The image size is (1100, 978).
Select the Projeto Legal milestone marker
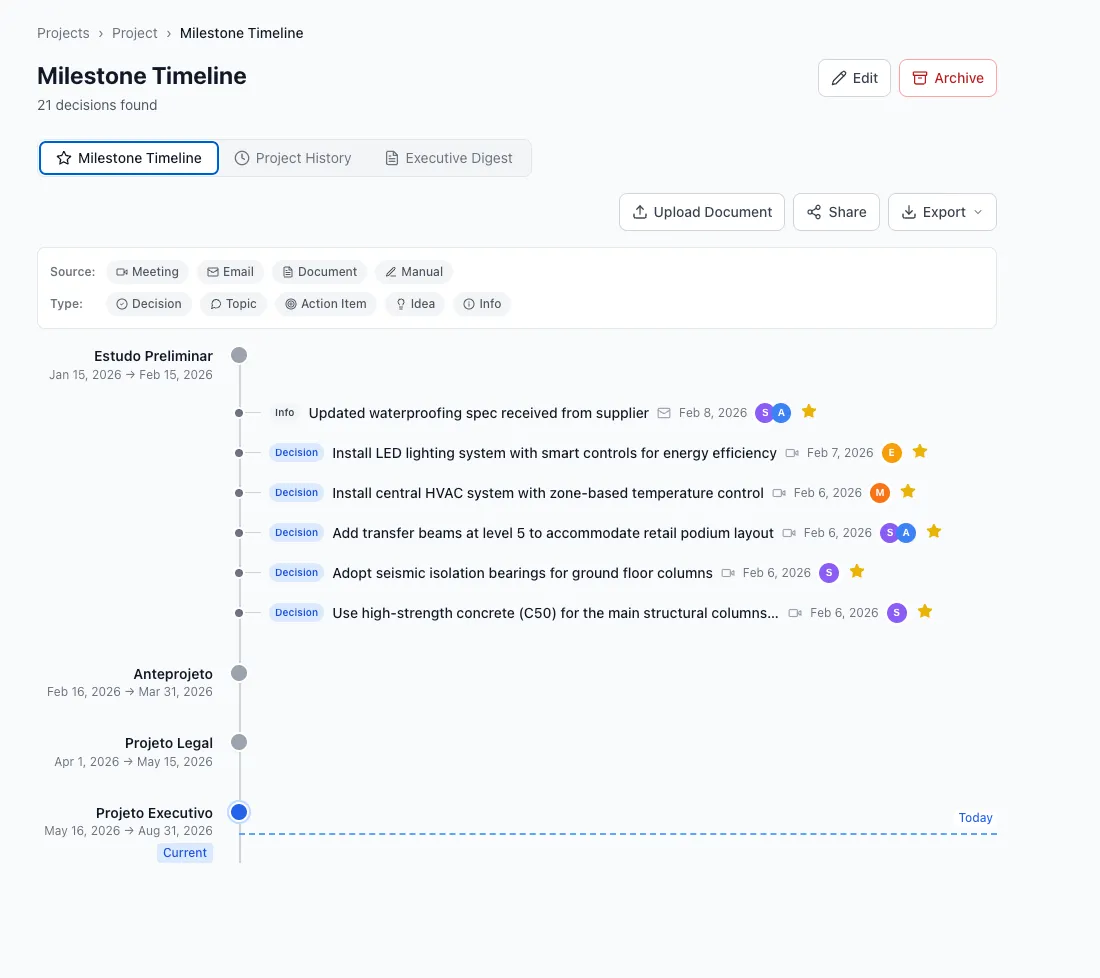[x=239, y=742]
